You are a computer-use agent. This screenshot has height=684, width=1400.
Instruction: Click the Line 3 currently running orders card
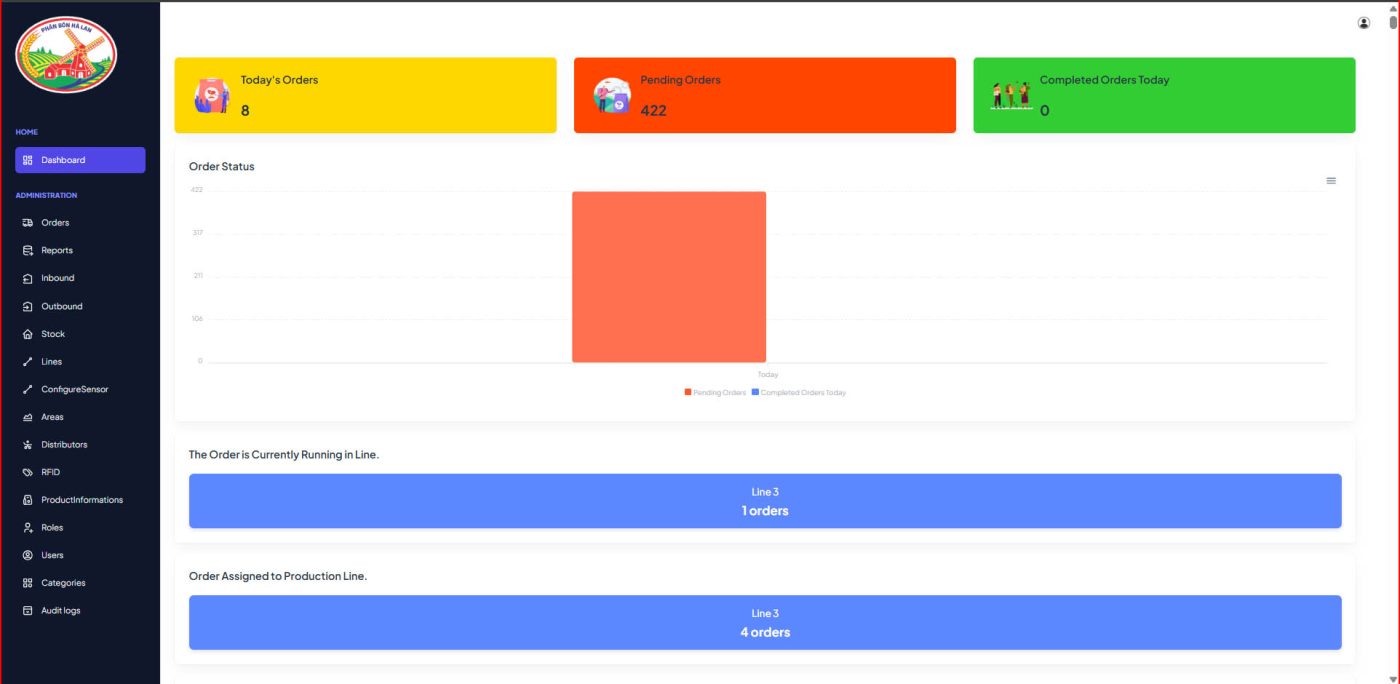pos(765,501)
